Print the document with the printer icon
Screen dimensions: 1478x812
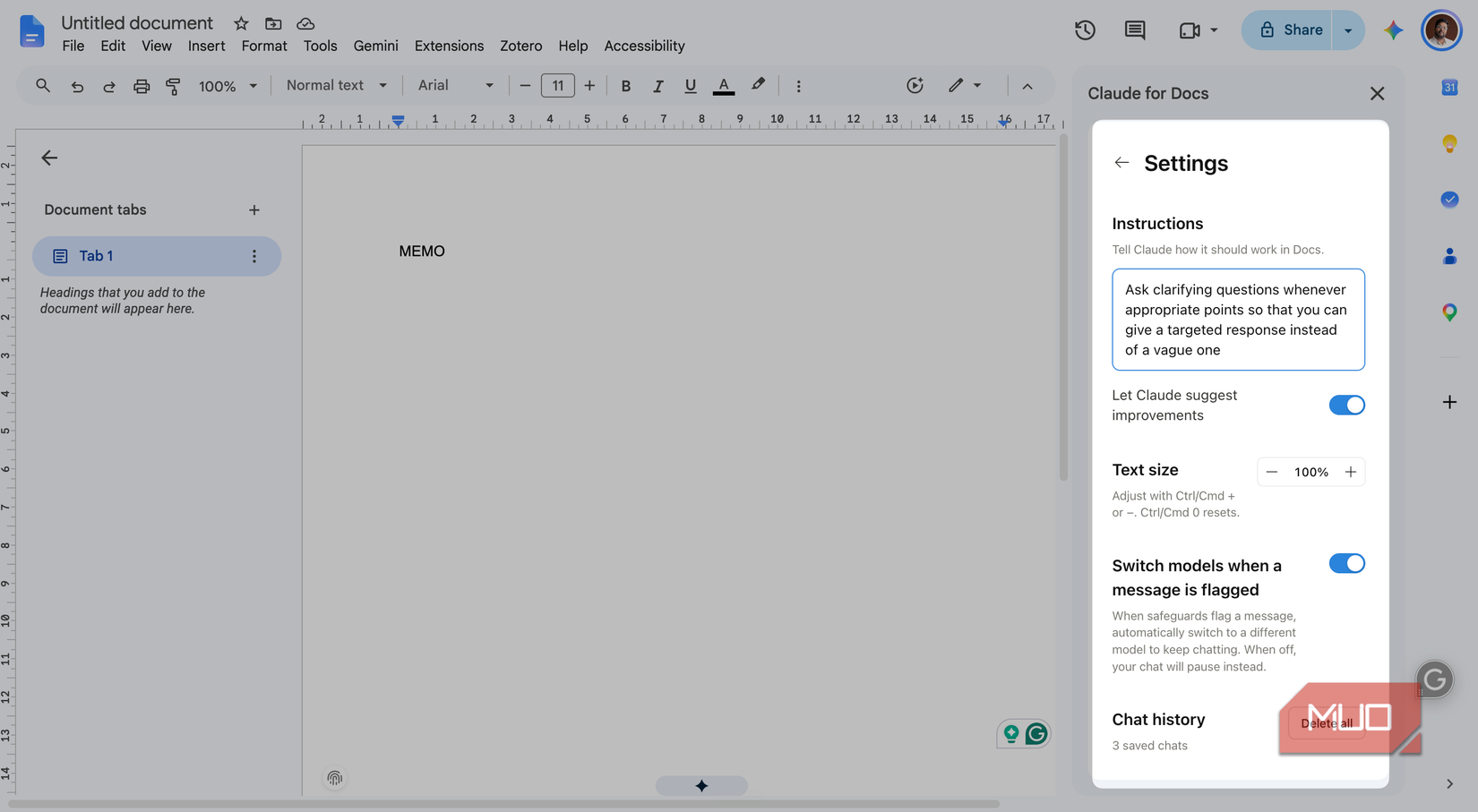coord(142,86)
